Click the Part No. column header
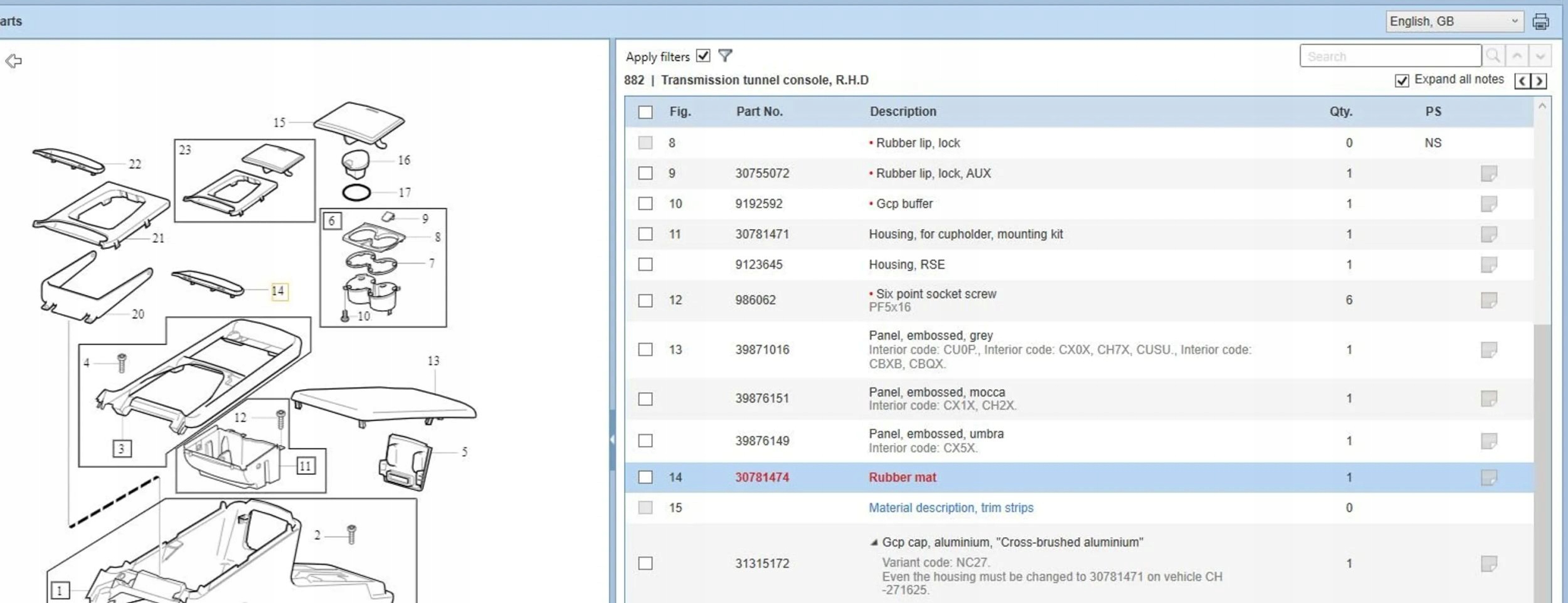The image size is (1568, 603). pos(759,112)
